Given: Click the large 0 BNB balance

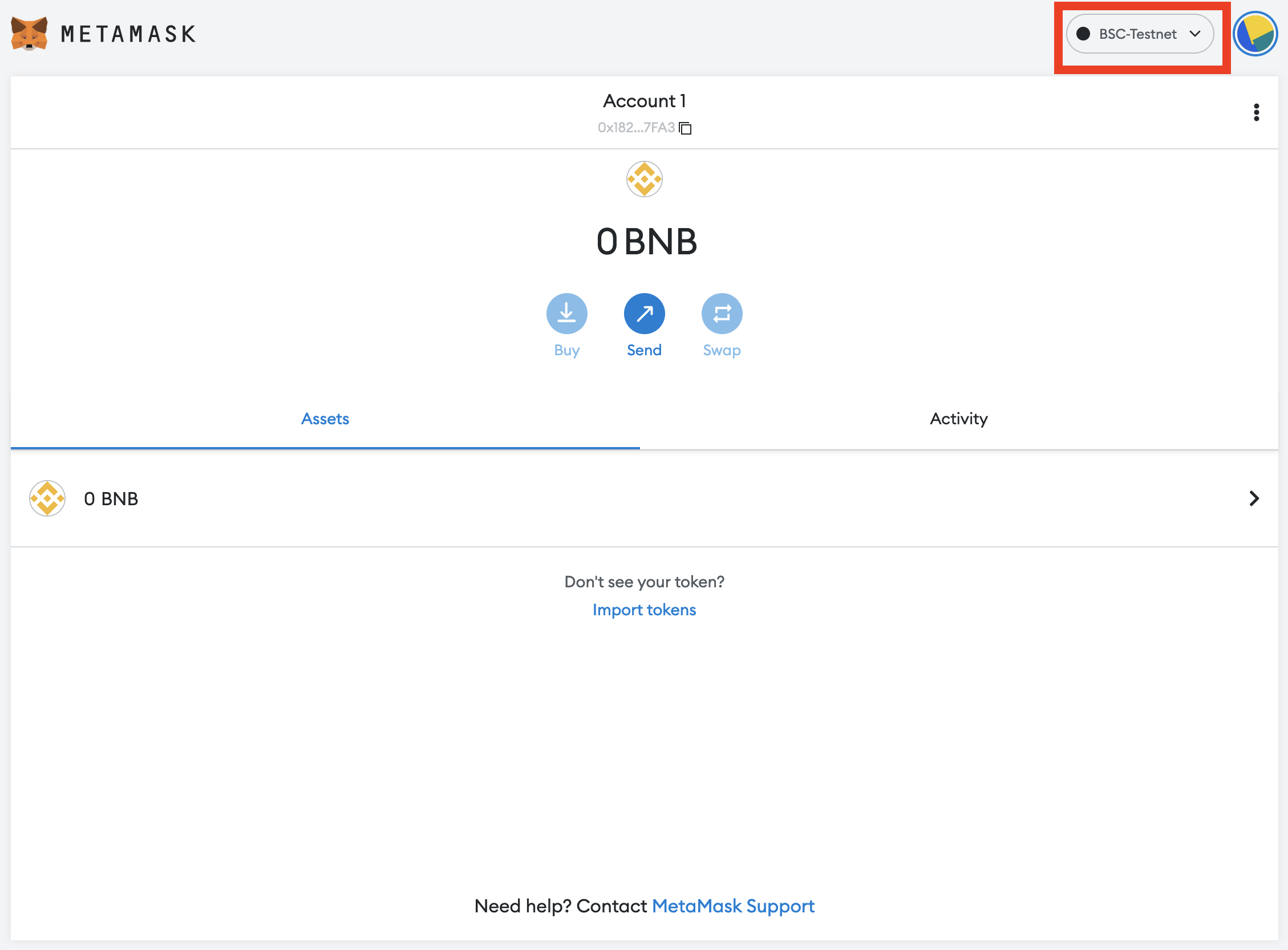Looking at the screenshot, I should pyautogui.click(x=647, y=242).
